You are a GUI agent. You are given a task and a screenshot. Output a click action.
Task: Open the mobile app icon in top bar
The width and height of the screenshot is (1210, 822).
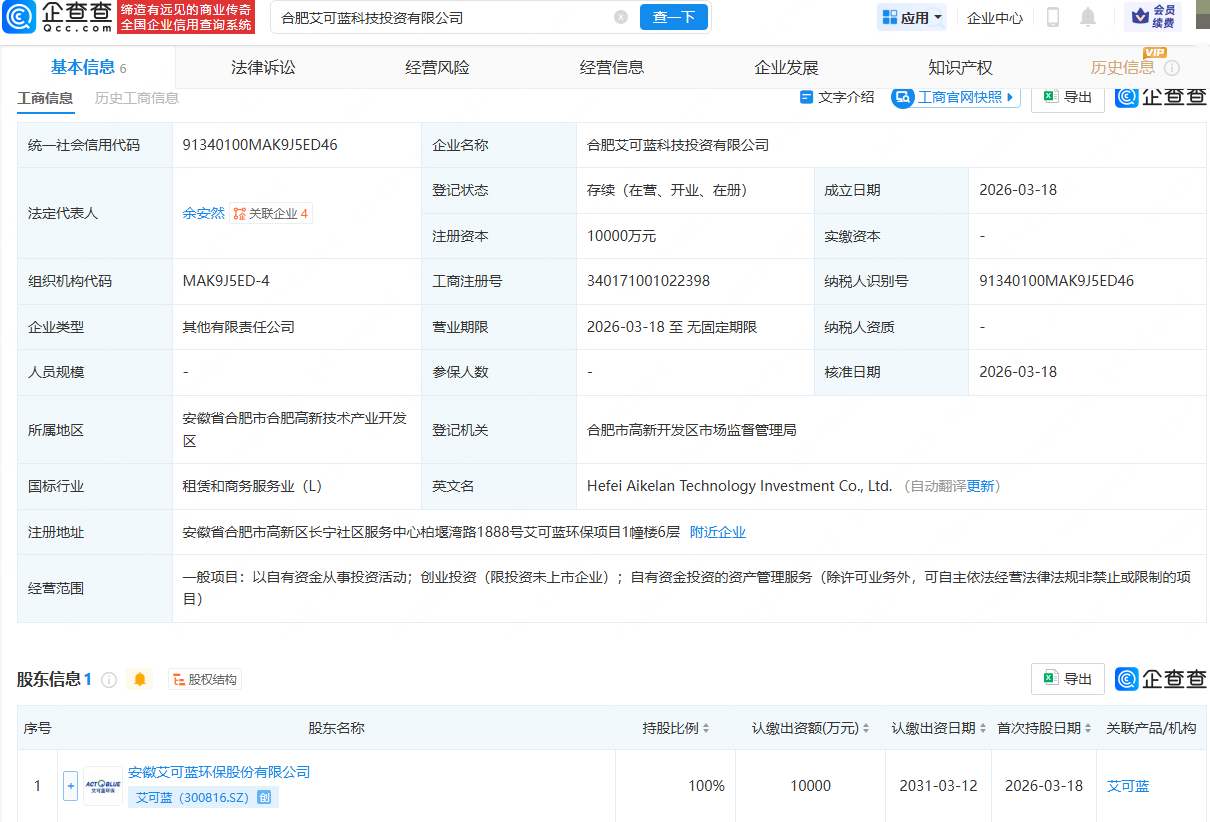1053,17
